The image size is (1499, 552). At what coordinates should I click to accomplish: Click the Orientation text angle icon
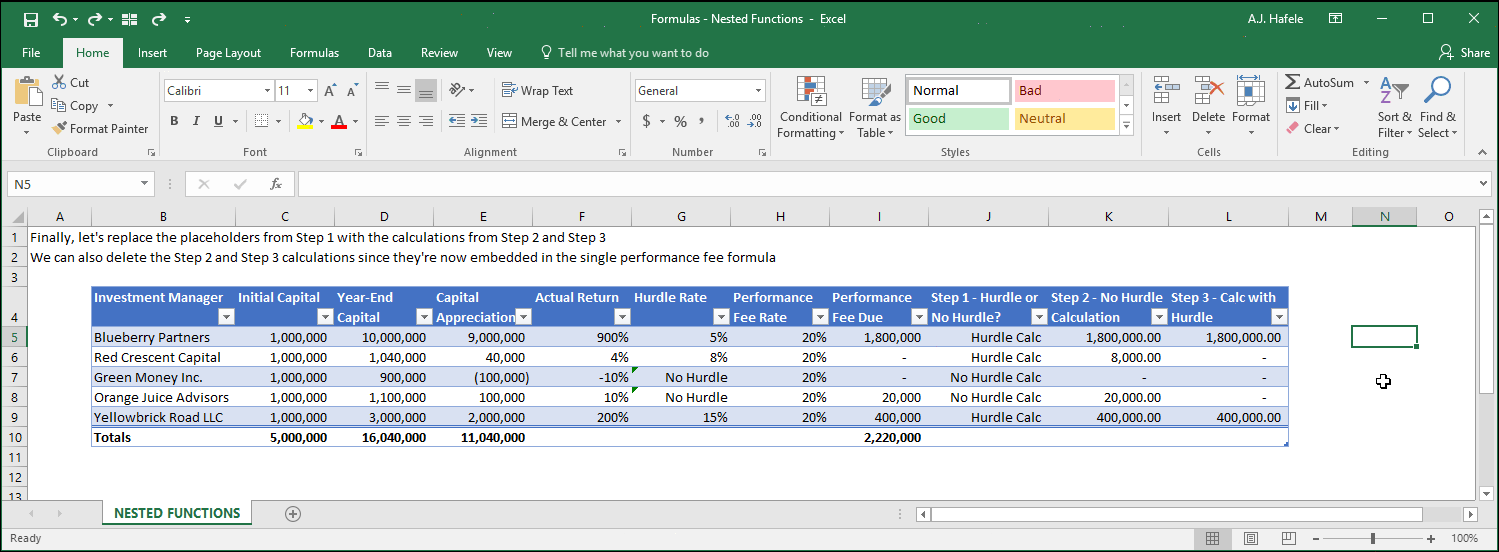tap(456, 90)
